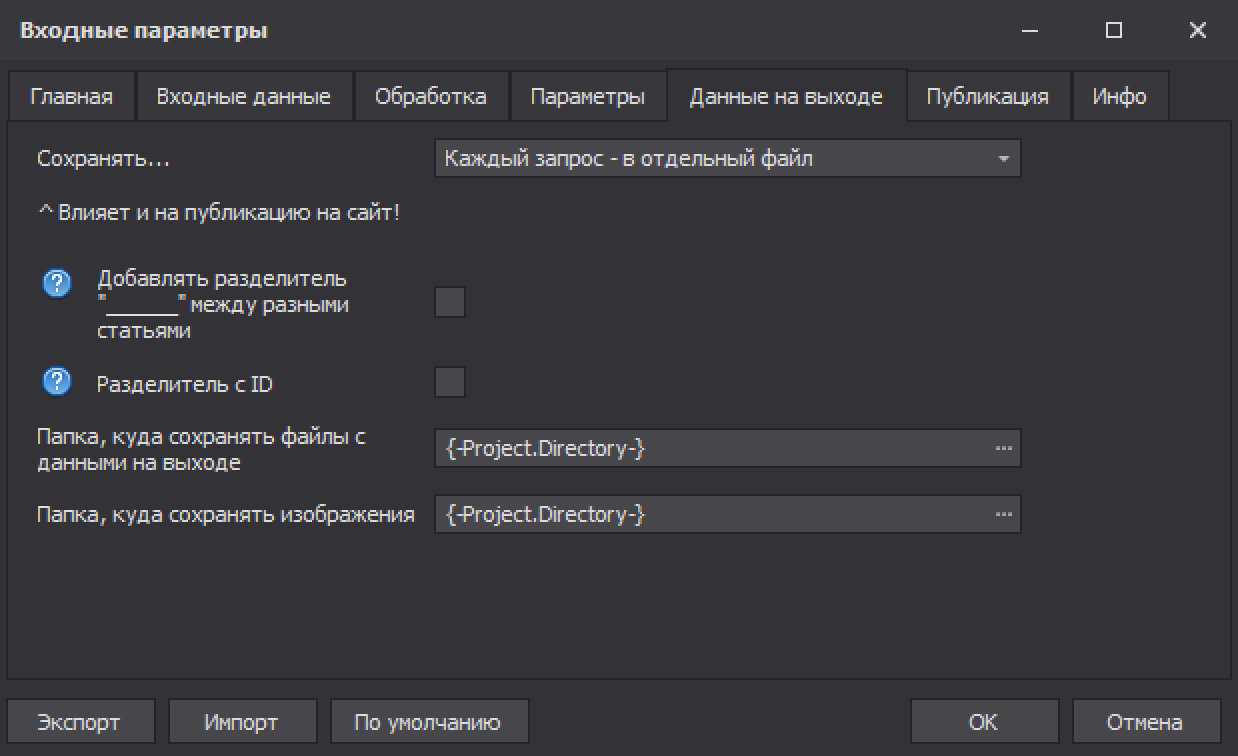Reset settings with "По умолчанию" button

tap(427, 722)
